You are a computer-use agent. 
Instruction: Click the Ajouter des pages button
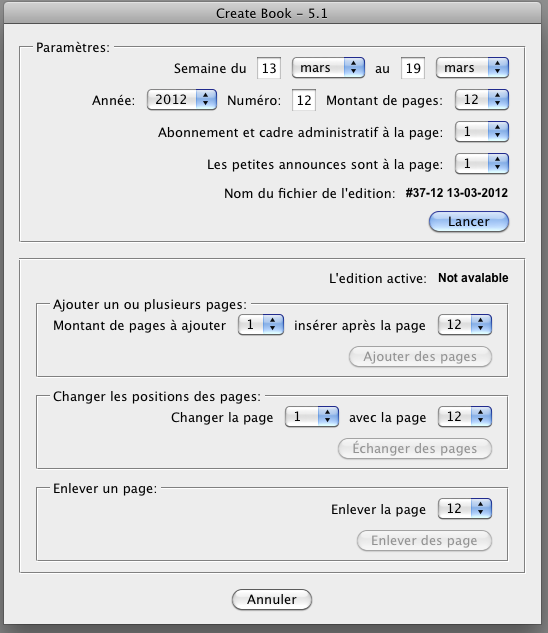click(420, 357)
